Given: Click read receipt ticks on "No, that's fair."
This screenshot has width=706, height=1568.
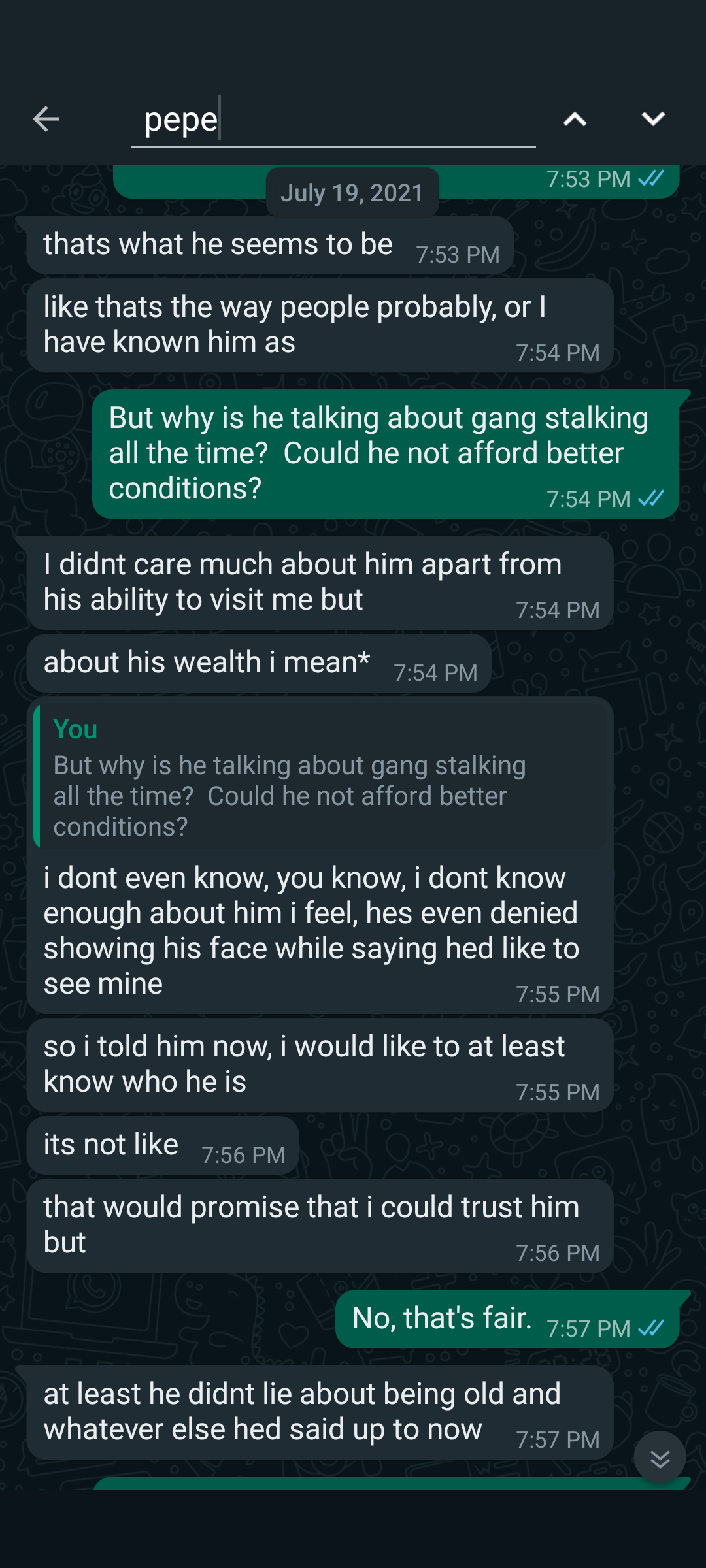Looking at the screenshot, I should pyautogui.click(x=651, y=1328).
